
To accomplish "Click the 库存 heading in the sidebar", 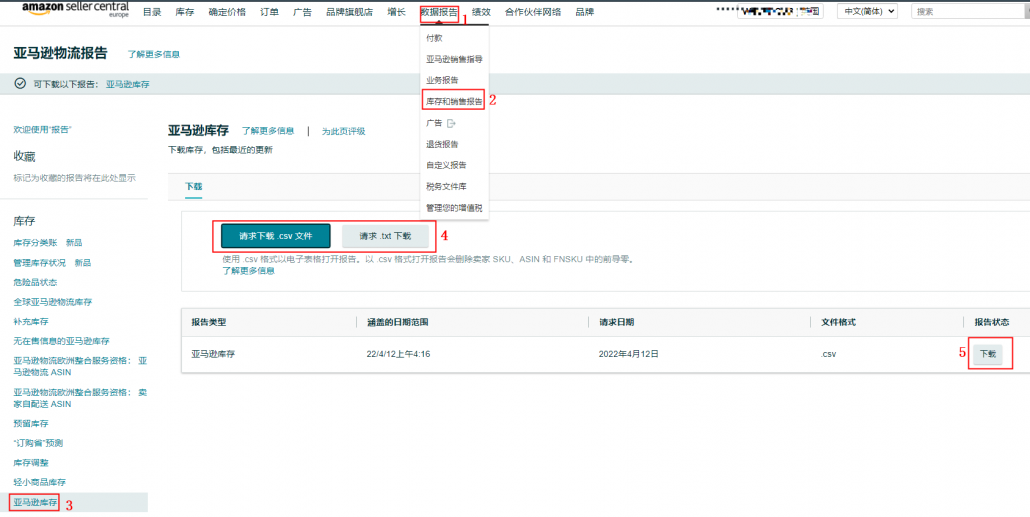I will point(24,221).
